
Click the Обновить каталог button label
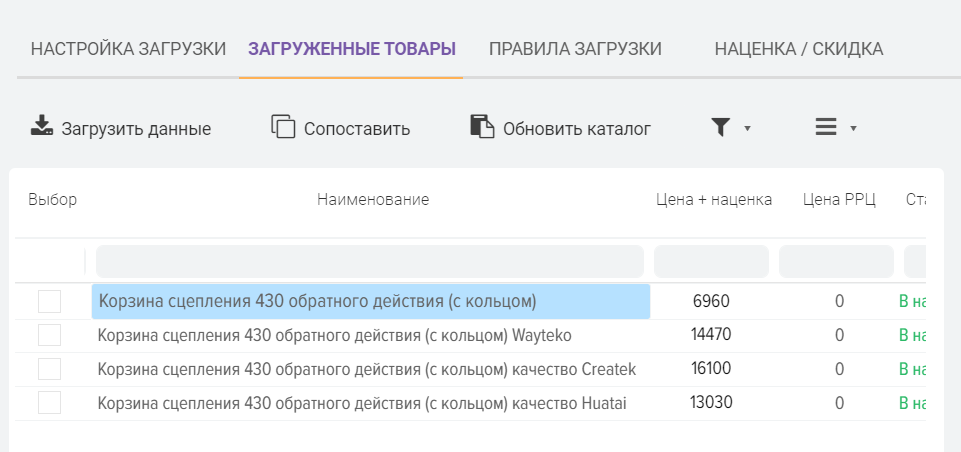(577, 128)
